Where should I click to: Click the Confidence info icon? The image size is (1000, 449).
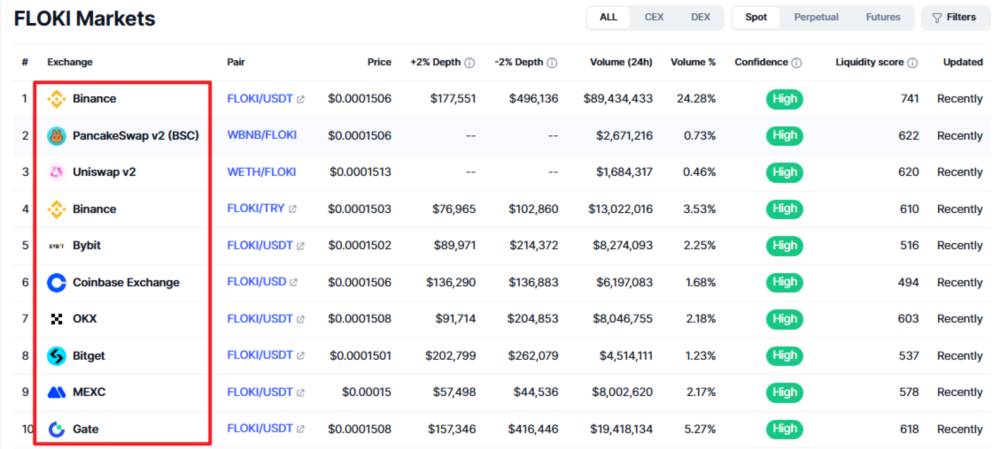coord(797,63)
